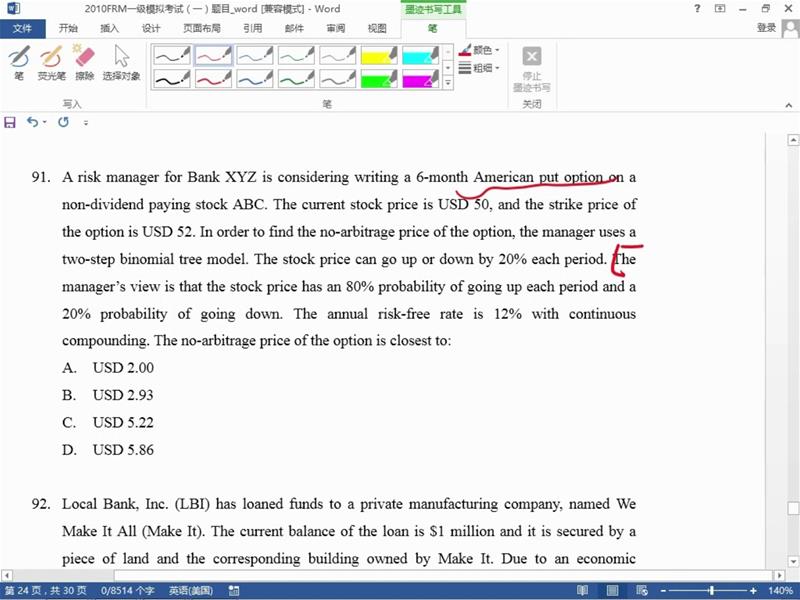Viewport: 800px width, 600px height.
Task: Select the Pen (笔) ink tool
Action: (19, 61)
